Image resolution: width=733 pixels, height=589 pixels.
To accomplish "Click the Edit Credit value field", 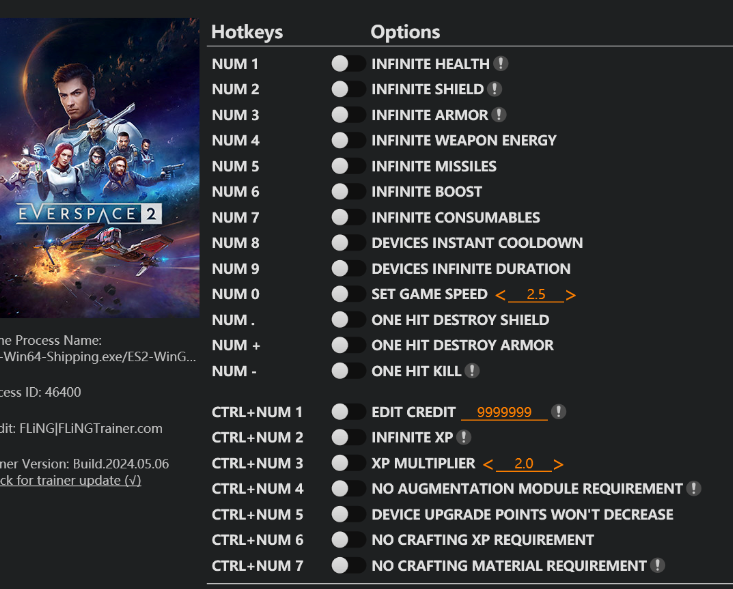I will (504, 412).
